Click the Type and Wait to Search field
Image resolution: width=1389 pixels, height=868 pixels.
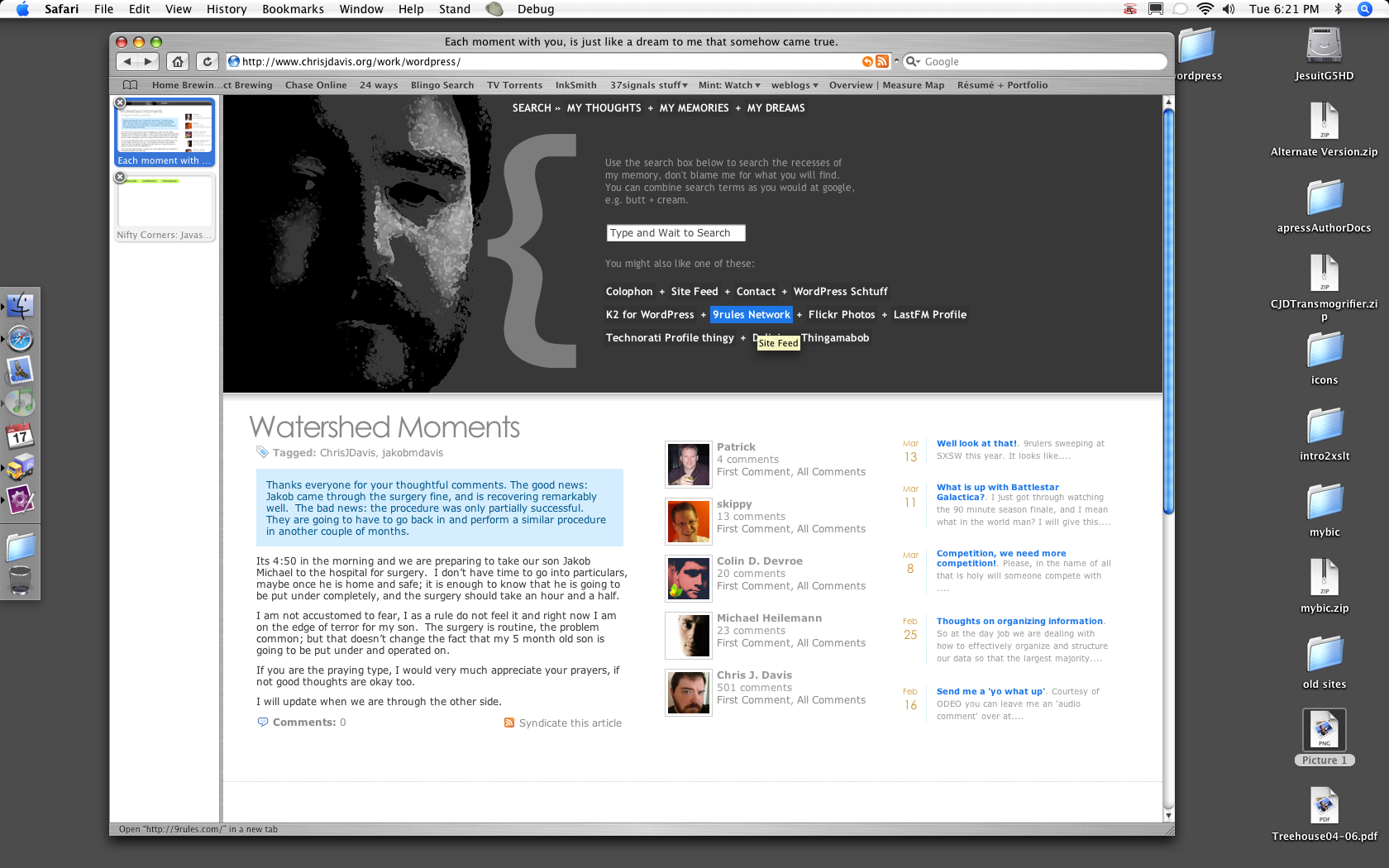[x=675, y=233]
